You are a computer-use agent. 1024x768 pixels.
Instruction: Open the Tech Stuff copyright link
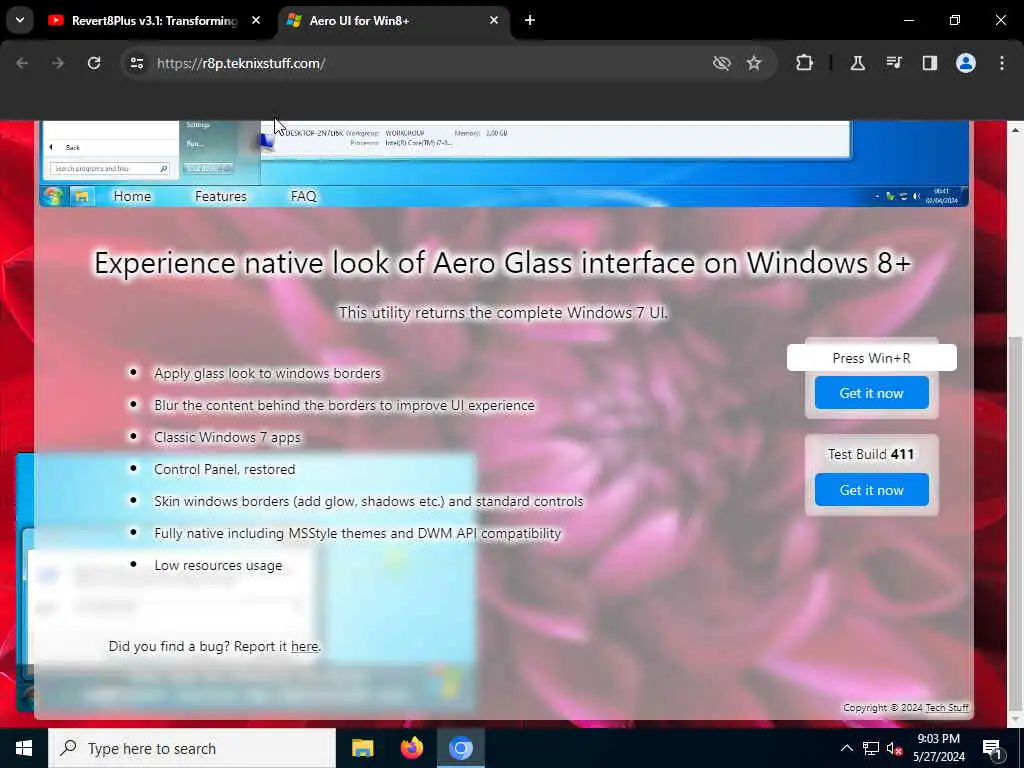947,708
